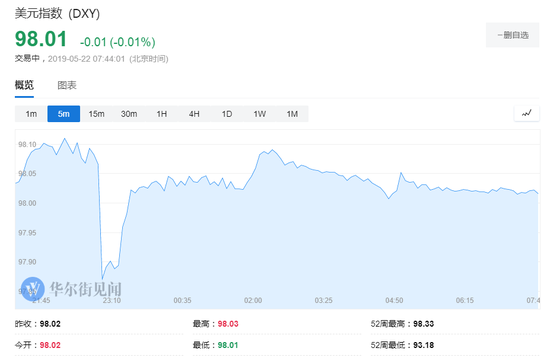Switch chart to 1H interval
The height and width of the screenshot is (364, 550).
[x=161, y=114]
